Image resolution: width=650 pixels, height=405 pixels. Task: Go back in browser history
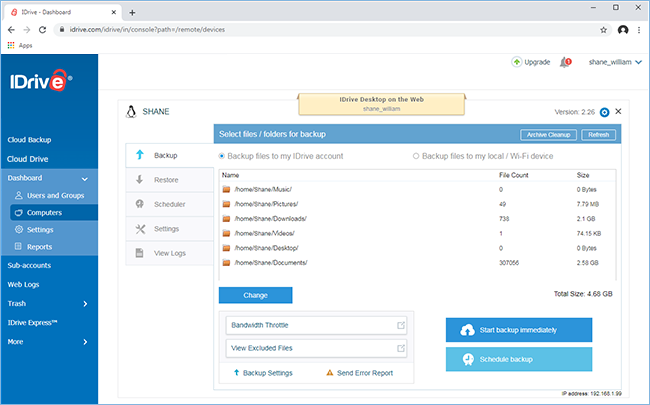[x=11, y=30]
